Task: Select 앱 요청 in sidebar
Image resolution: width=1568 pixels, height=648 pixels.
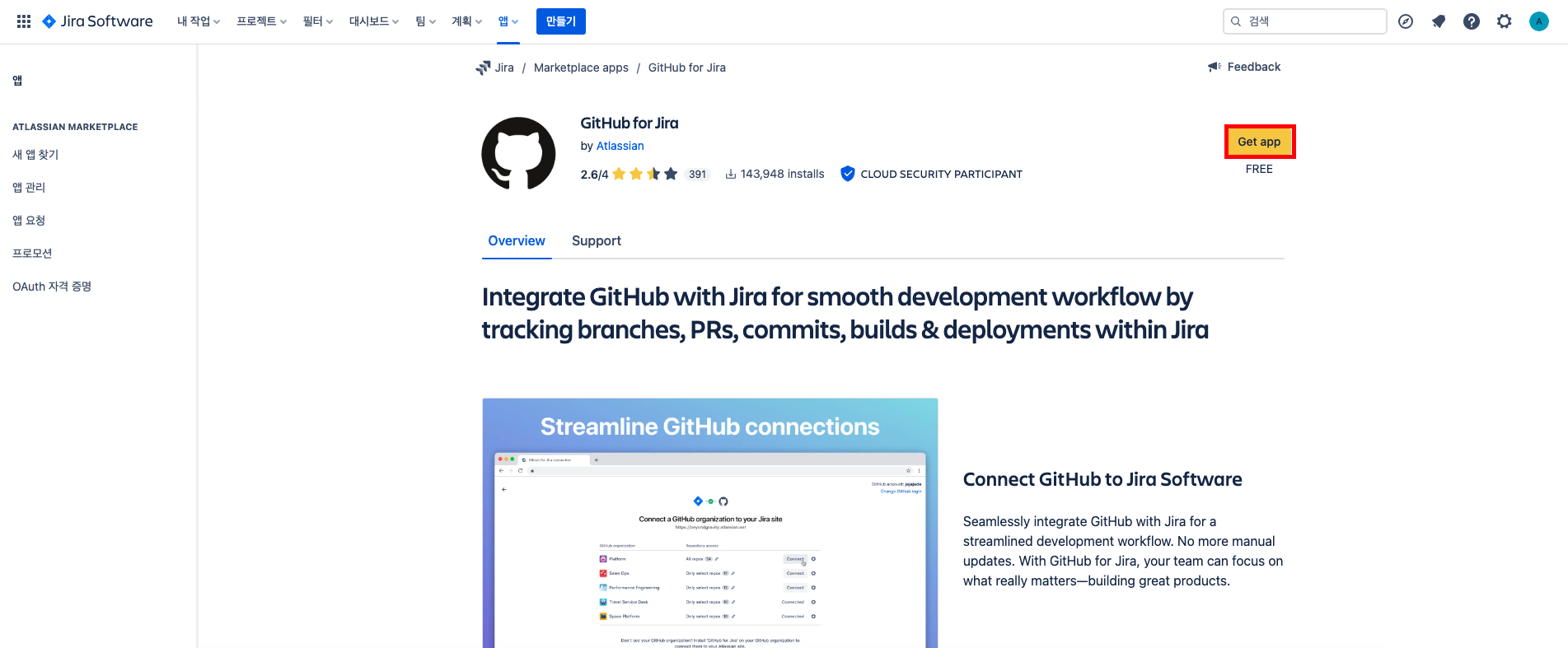Action: 29,221
